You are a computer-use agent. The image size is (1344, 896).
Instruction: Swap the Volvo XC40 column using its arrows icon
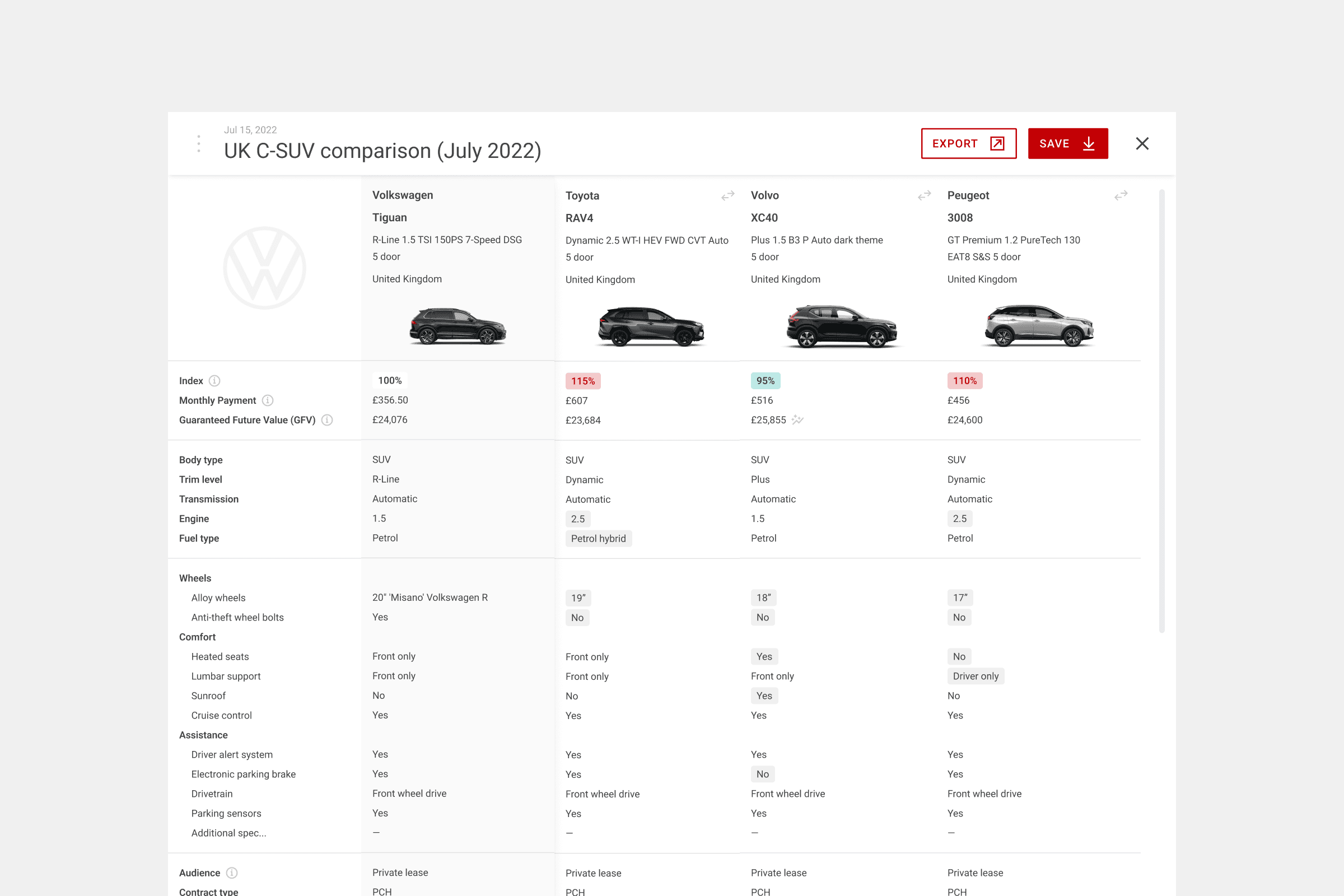pyautogui.click(x=924, y=195)
